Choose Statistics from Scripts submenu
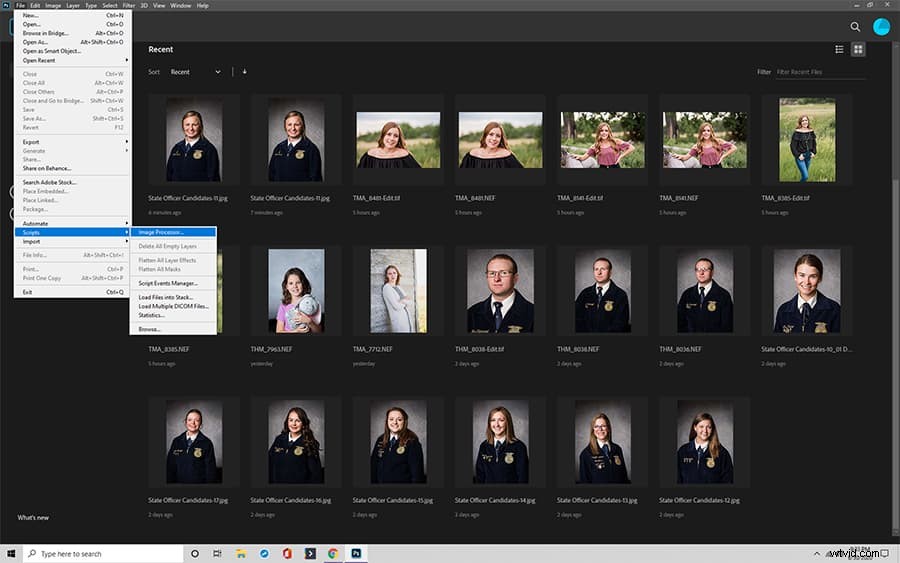 point(173,315)
